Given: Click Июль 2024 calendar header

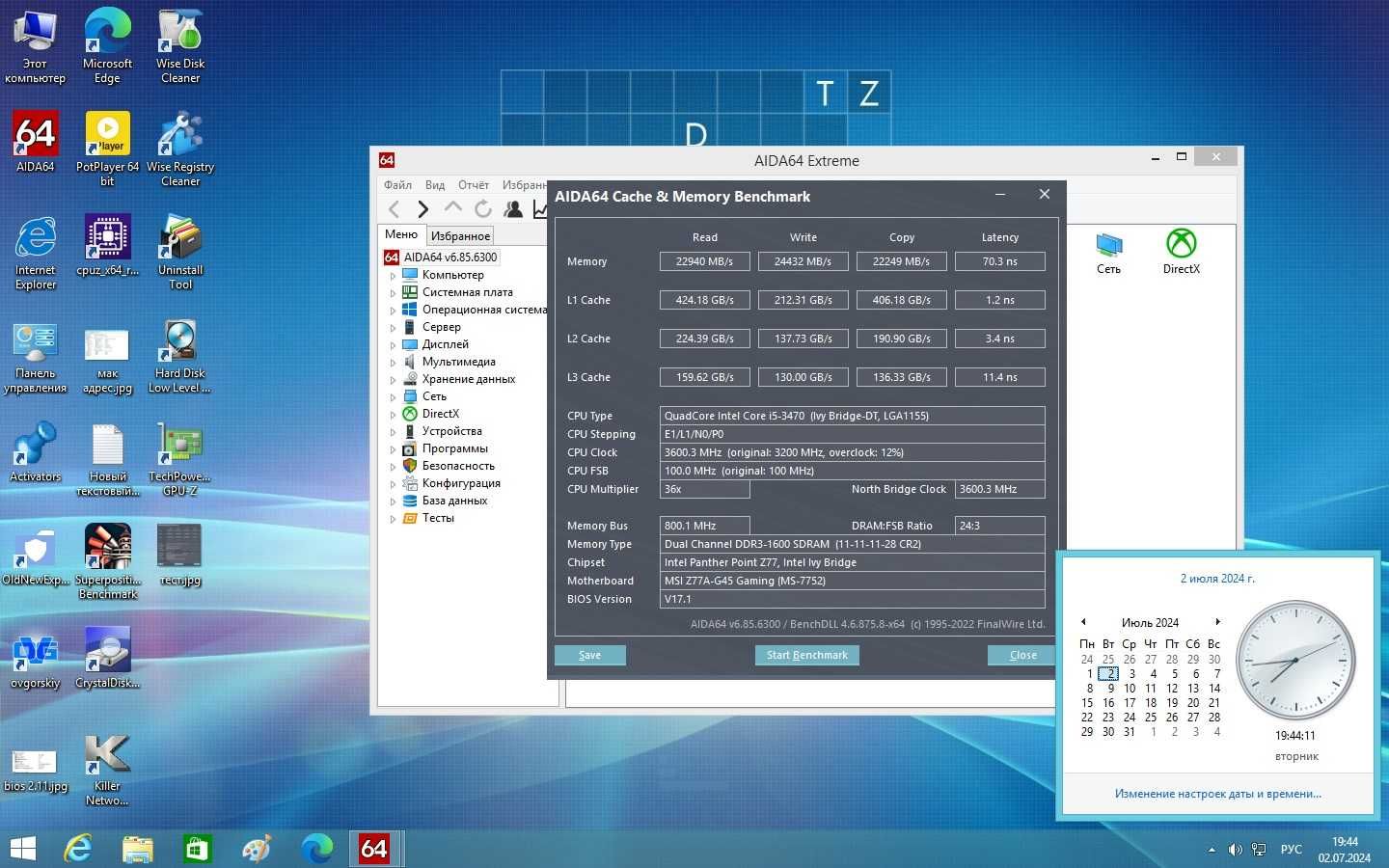Looking at the screenshot, I should point(1150,622).
